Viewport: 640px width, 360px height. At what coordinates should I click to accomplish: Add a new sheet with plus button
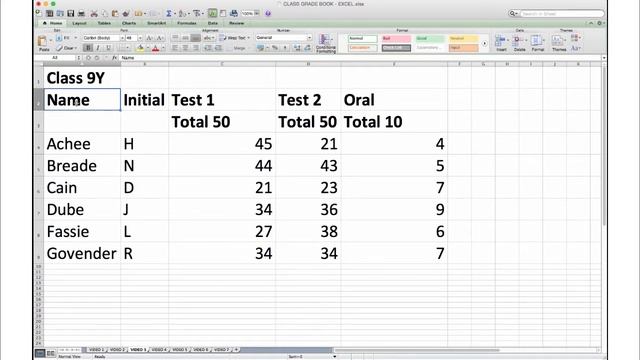(236, 350)
